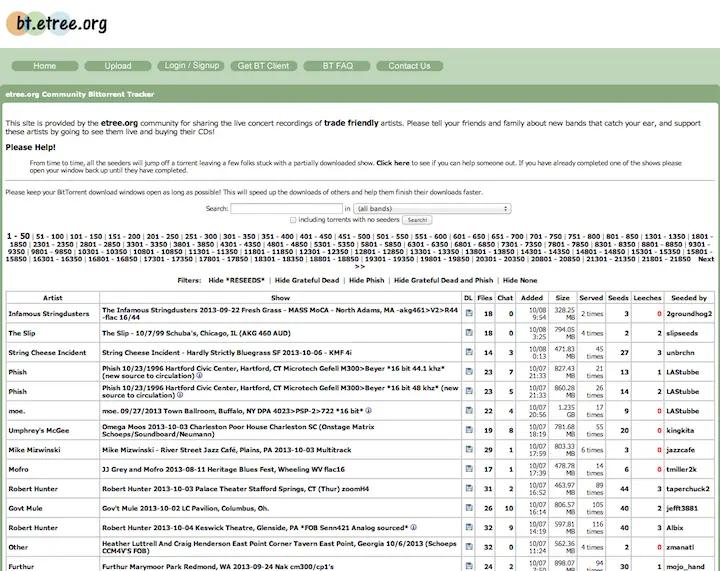Viewport: 720px width, 571px height.
Task: Click the Leeches column header
Action: click(x=647, y=298)
